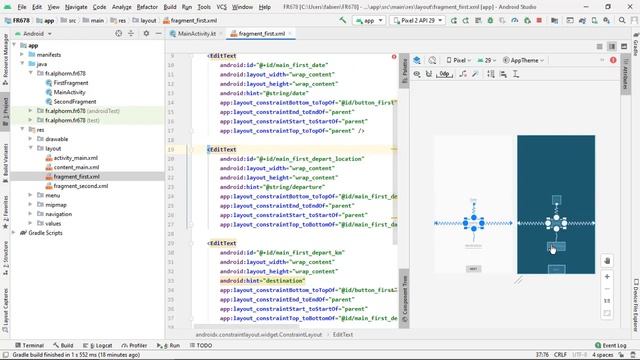Open the Refactor menu

click(147, 7)
